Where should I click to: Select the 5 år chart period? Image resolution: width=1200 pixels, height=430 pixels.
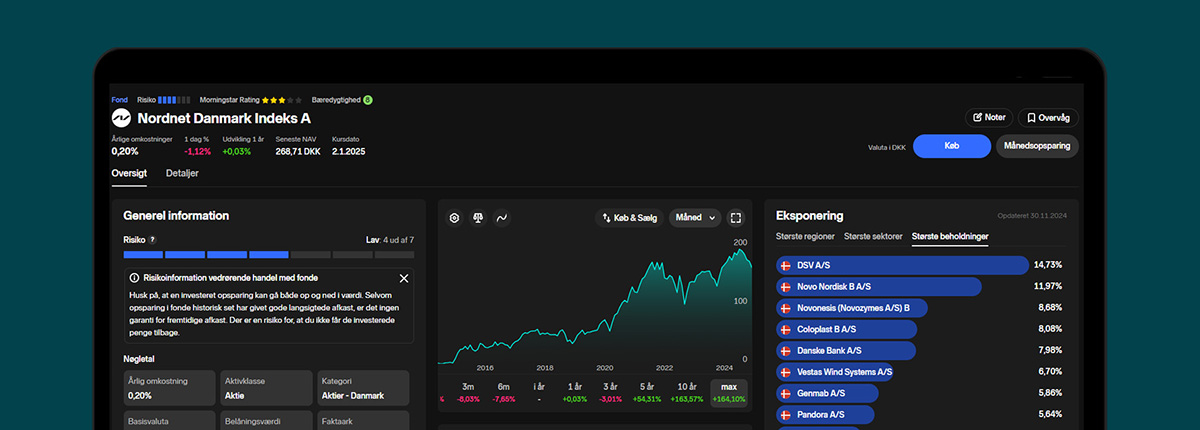click(x=646, y=392)
